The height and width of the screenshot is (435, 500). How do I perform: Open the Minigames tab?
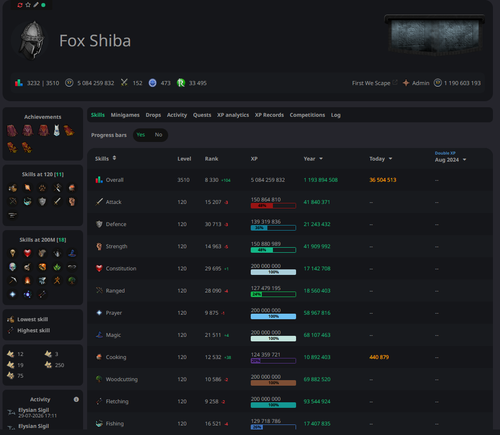pos(125,115)
